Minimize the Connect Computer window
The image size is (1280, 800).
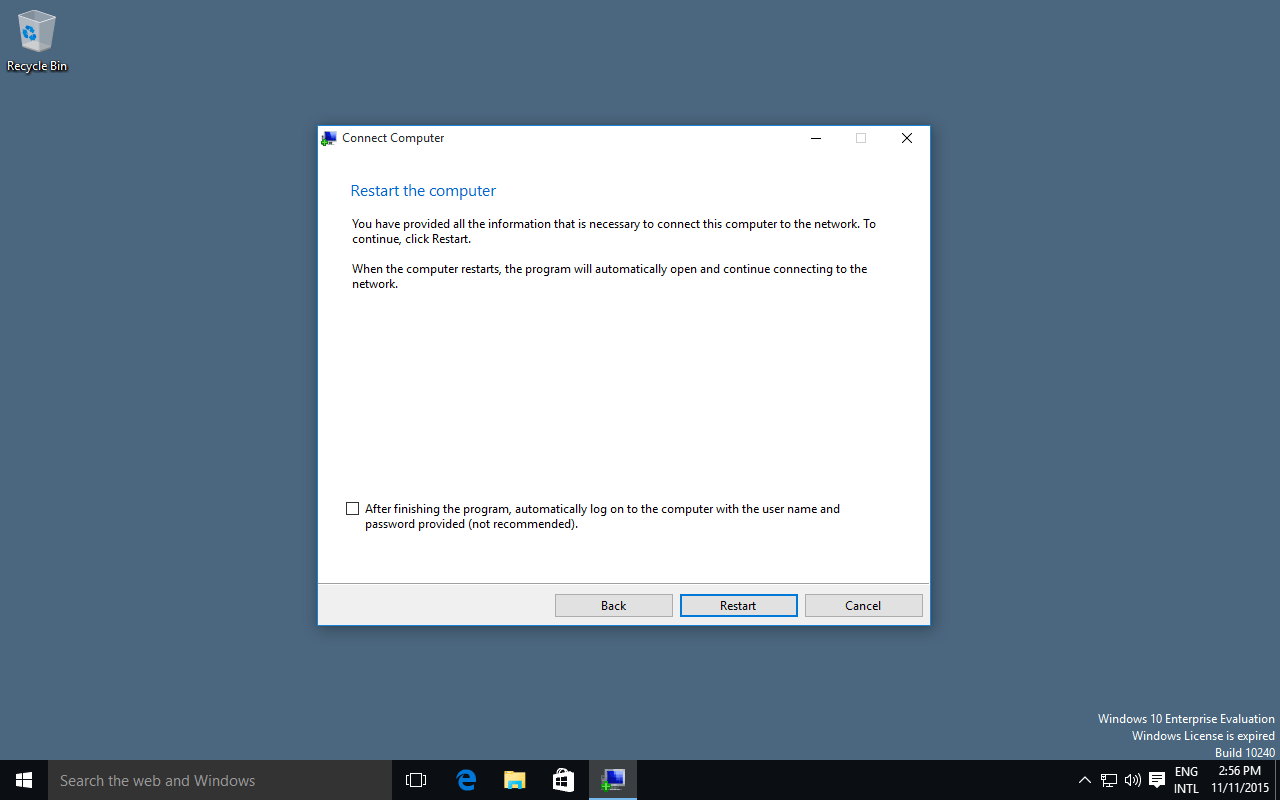(816, 138)
